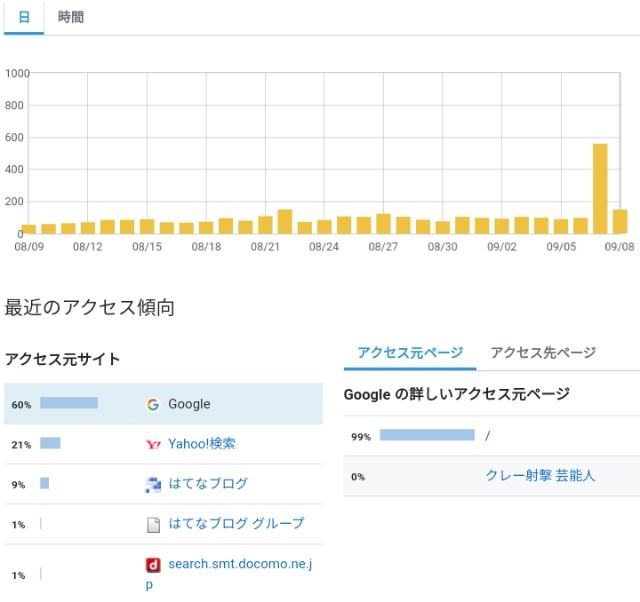This screenshot has width=640, height=602.
Task: Click the 最近のアクセス傾向 heading
Action: pos(89,307)
